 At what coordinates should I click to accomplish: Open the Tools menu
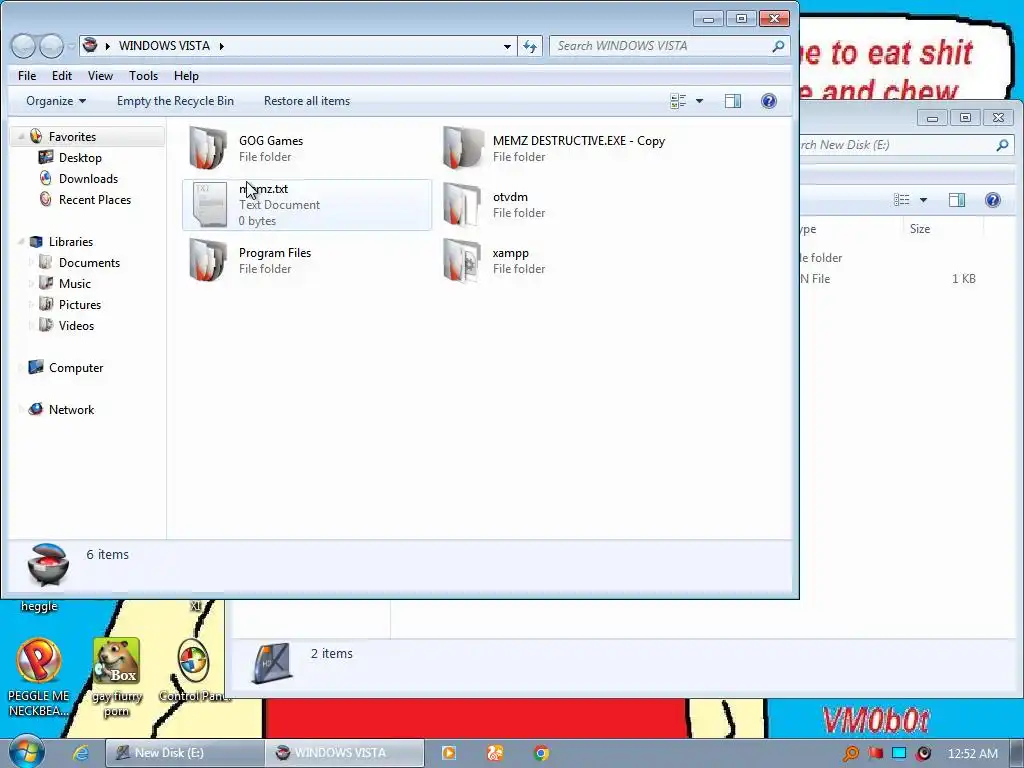pos(143,76)
